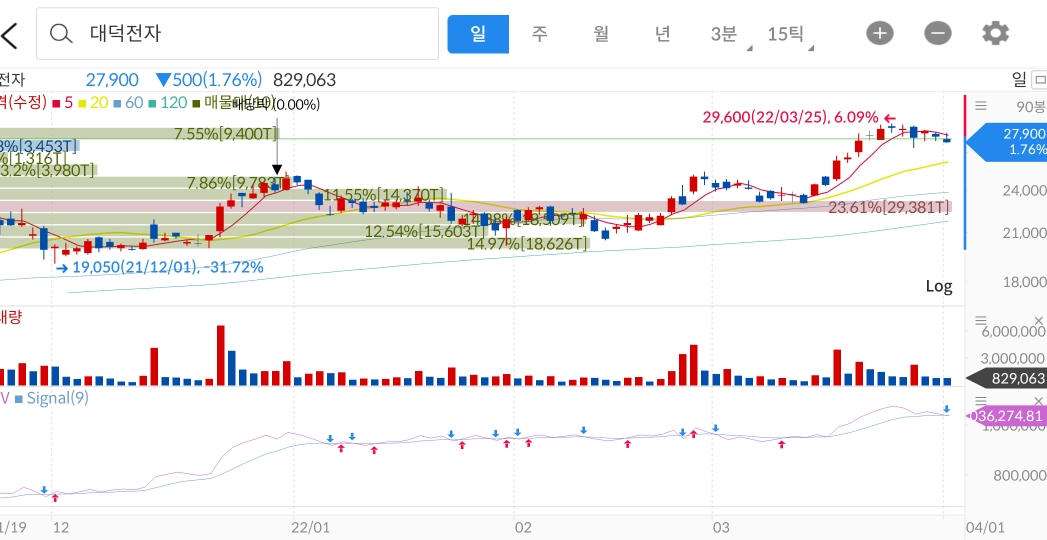1047x540 pixels.
Task: Click the (수정) adjusted price legend label
Action: click(27, 103)
